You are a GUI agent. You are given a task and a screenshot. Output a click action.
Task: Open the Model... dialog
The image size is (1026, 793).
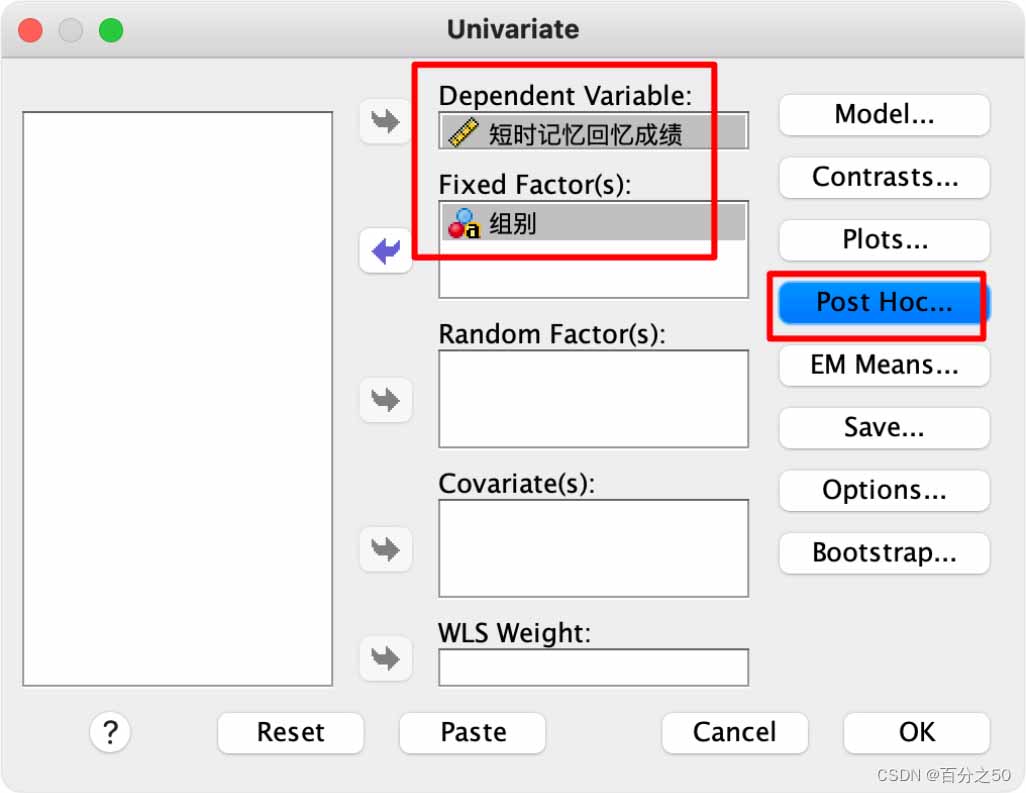(884, 115)
